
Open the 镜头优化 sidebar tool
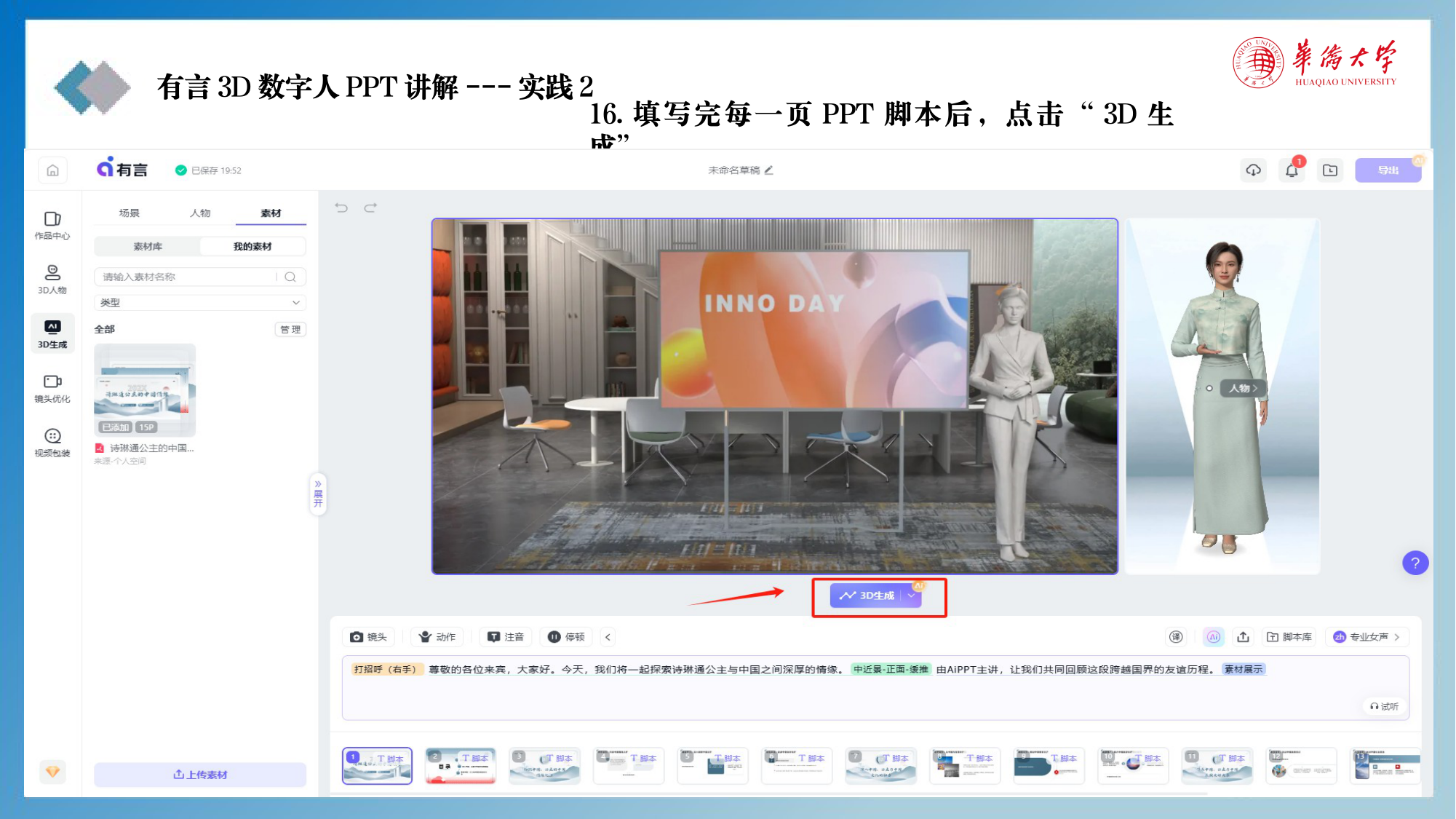pos(52,388)
